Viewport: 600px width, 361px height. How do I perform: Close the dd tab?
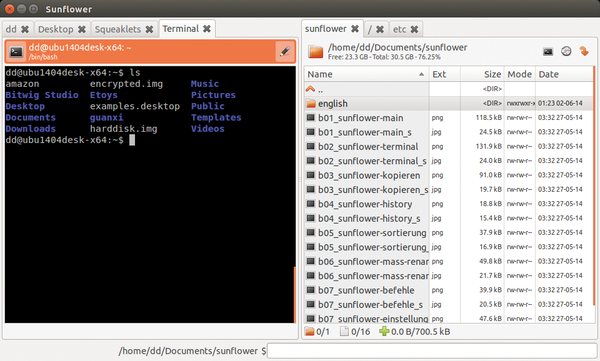25,29
